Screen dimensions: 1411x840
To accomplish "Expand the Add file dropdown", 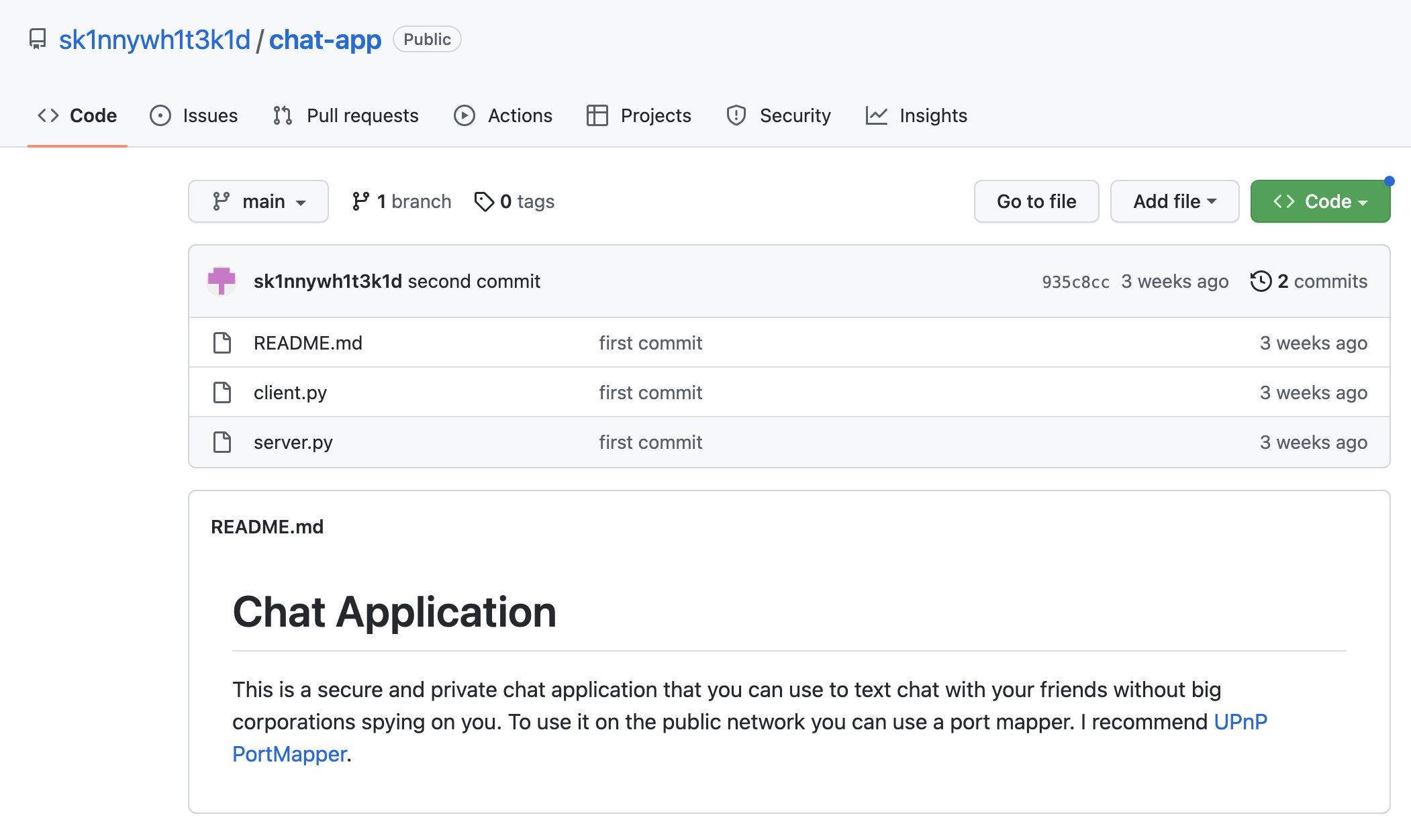I will click(x=1175, y=201).
